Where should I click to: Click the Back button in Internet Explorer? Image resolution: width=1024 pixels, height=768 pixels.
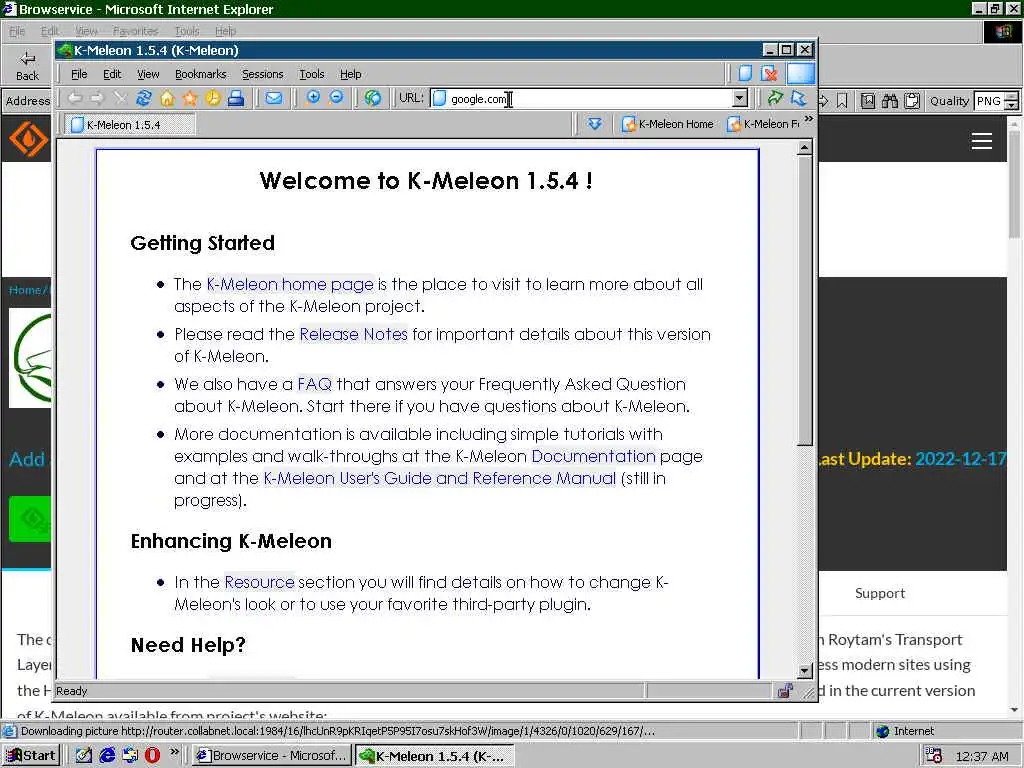27,66
